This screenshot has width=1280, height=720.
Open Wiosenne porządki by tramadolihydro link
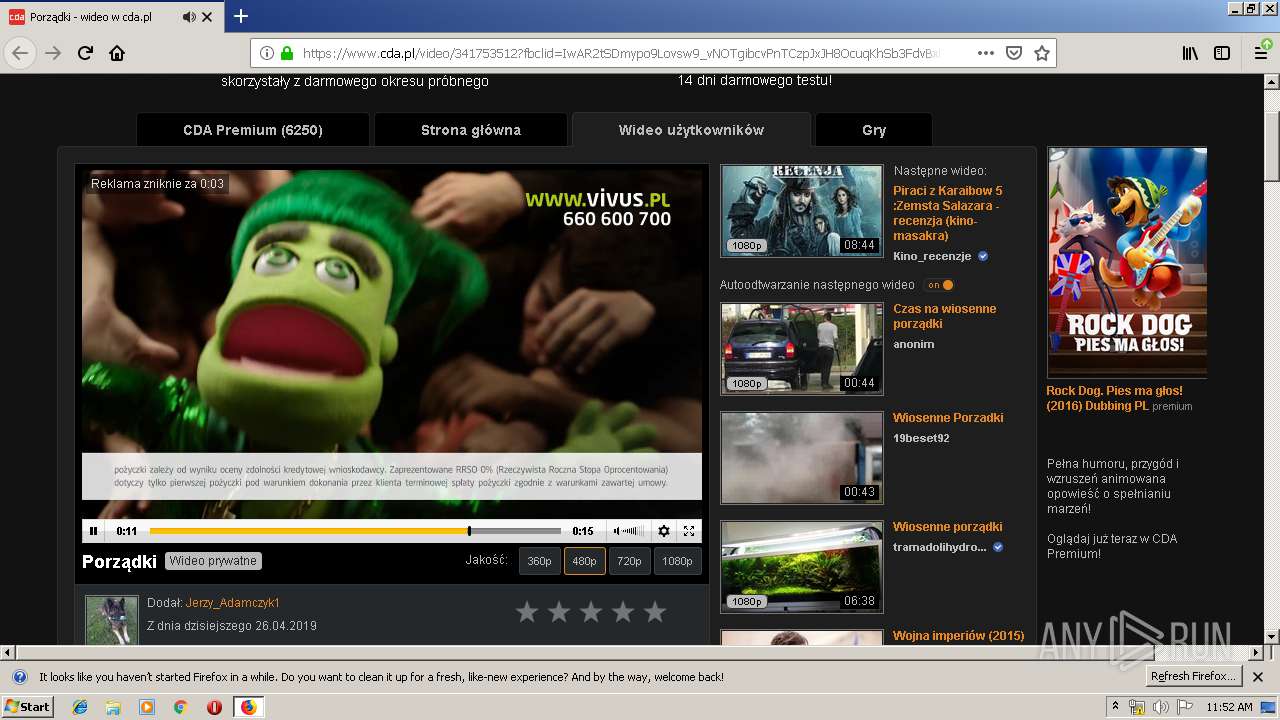coord(948,526)
